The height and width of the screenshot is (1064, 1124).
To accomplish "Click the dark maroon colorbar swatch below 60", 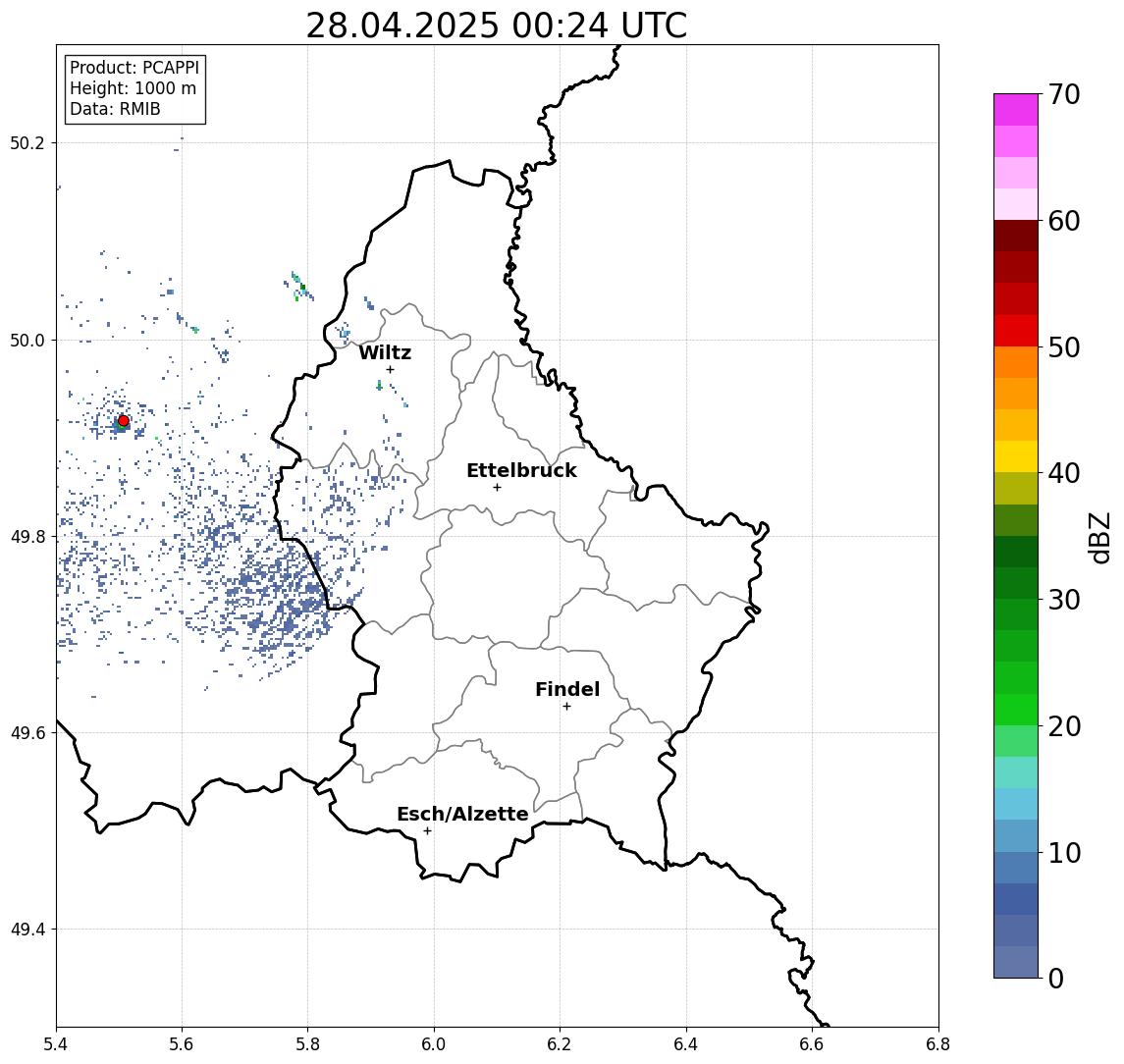I will tap(1016, 236).
